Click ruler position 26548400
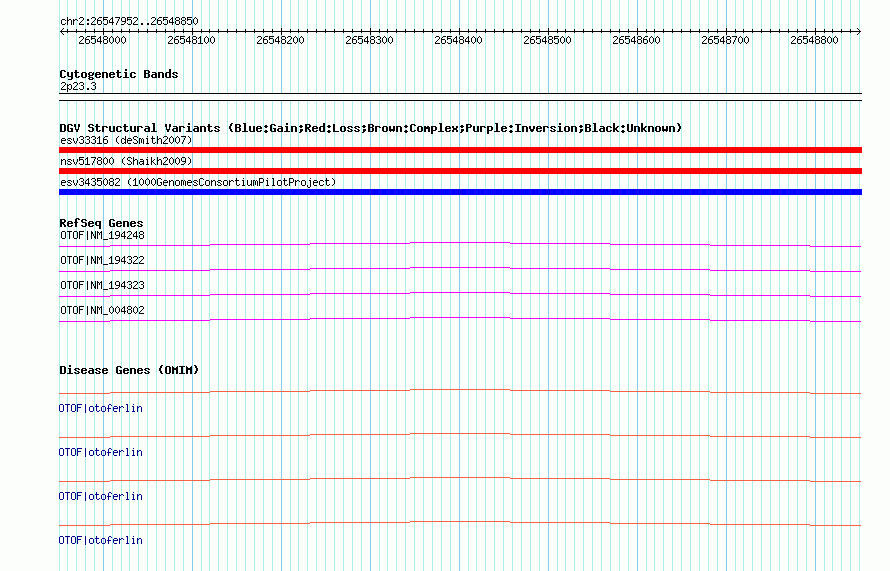Image resolution: width=890 pixels, height=571 pixels. (x=458, y=40)
